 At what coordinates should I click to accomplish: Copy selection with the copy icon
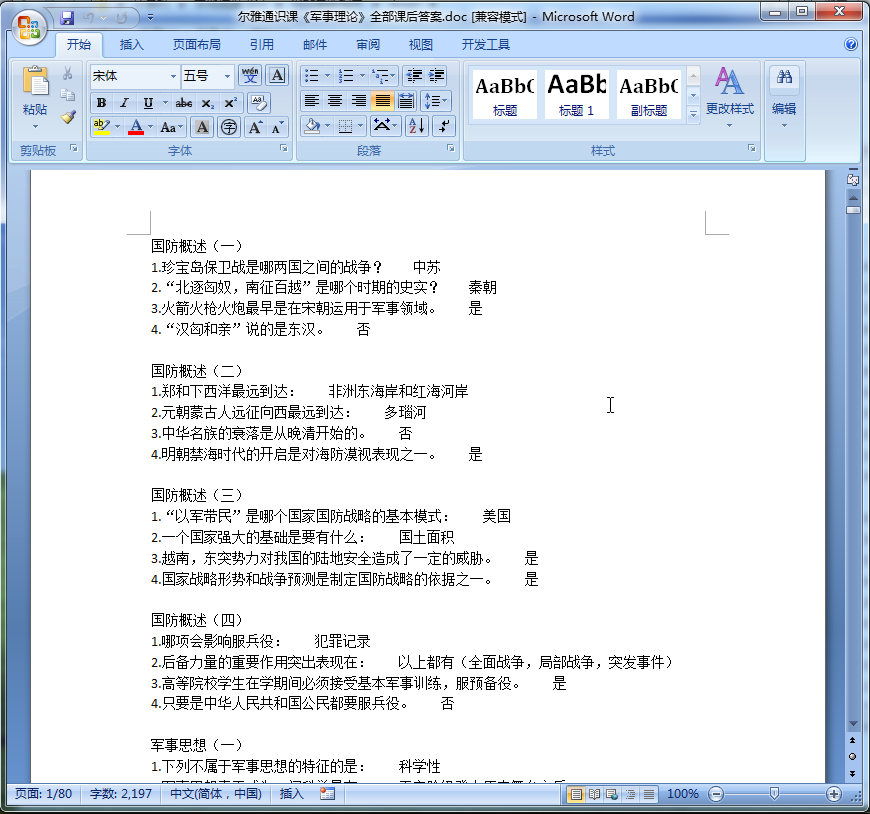coord(68,95)
